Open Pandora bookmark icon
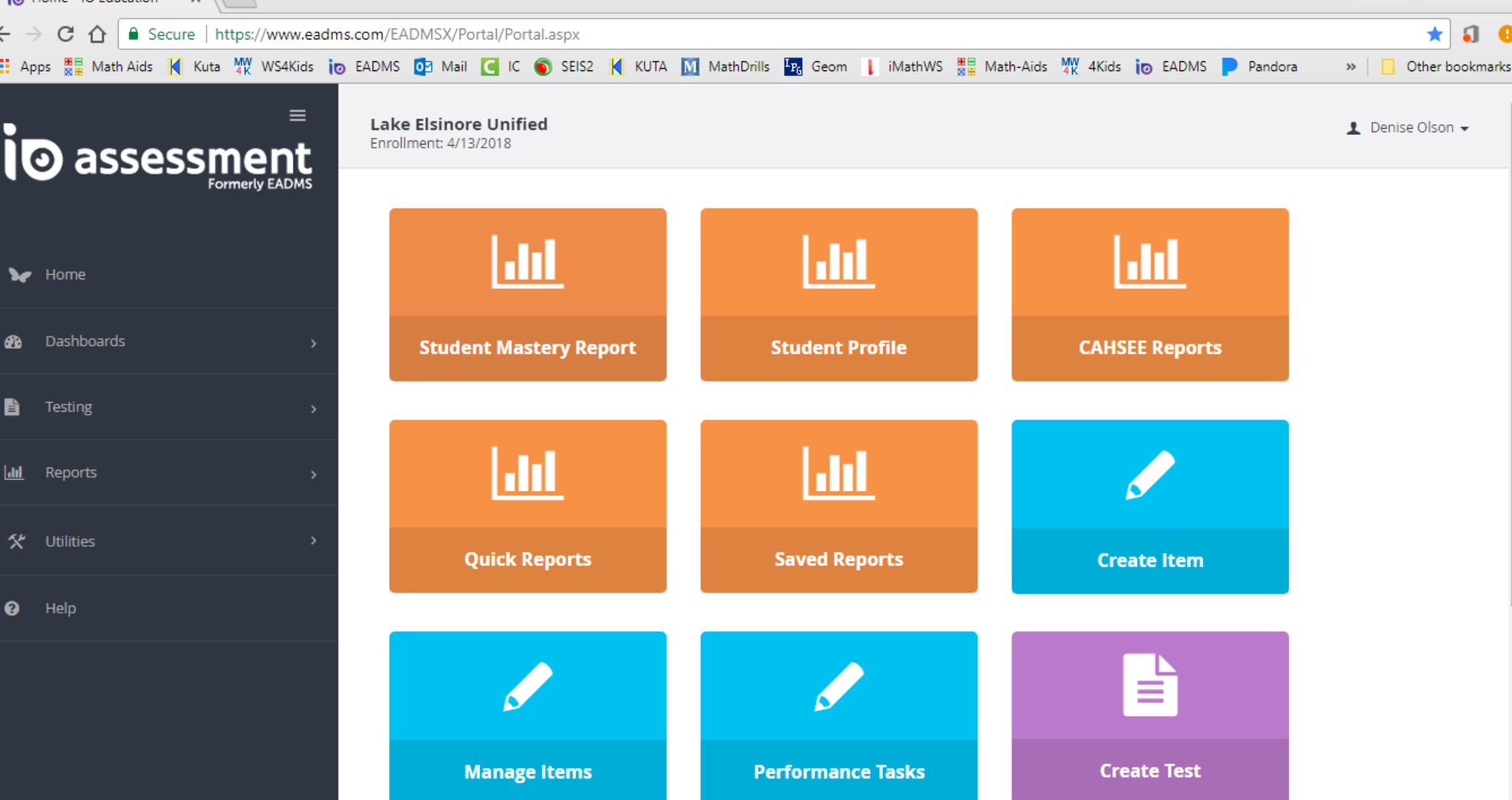The width and height of the screenshot is (1512, 800). tap(1229, 66)
